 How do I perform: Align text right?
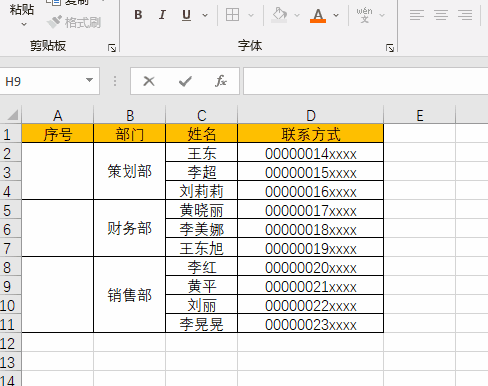tap(465, 15)
